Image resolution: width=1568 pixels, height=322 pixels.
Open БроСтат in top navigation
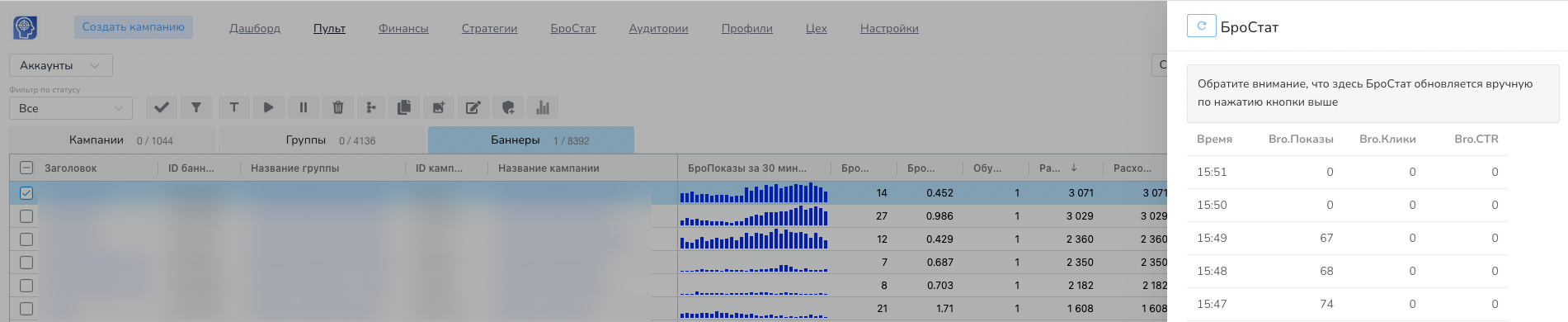pos(573,28)
